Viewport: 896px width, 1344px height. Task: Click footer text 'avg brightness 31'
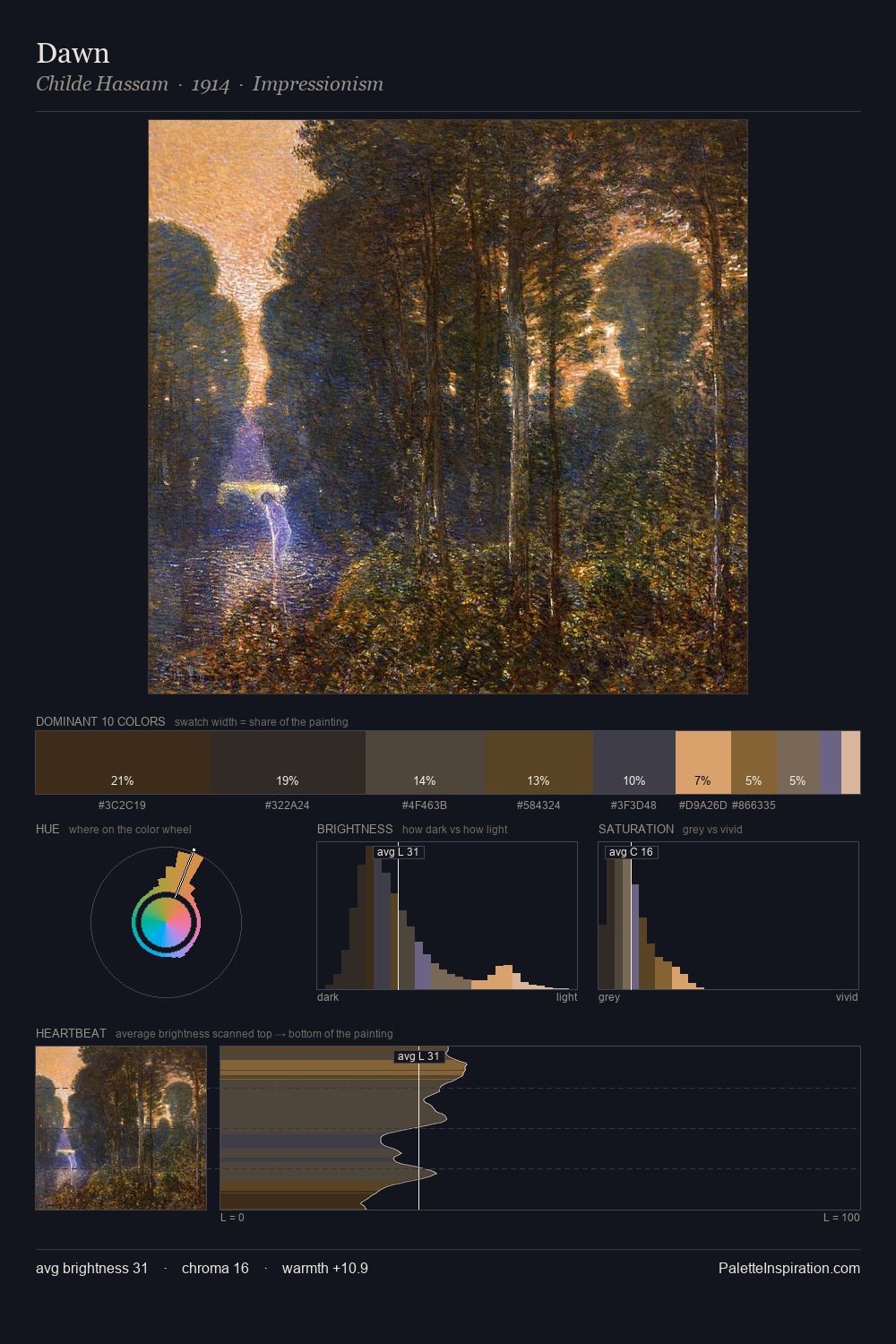(92, 1268)
